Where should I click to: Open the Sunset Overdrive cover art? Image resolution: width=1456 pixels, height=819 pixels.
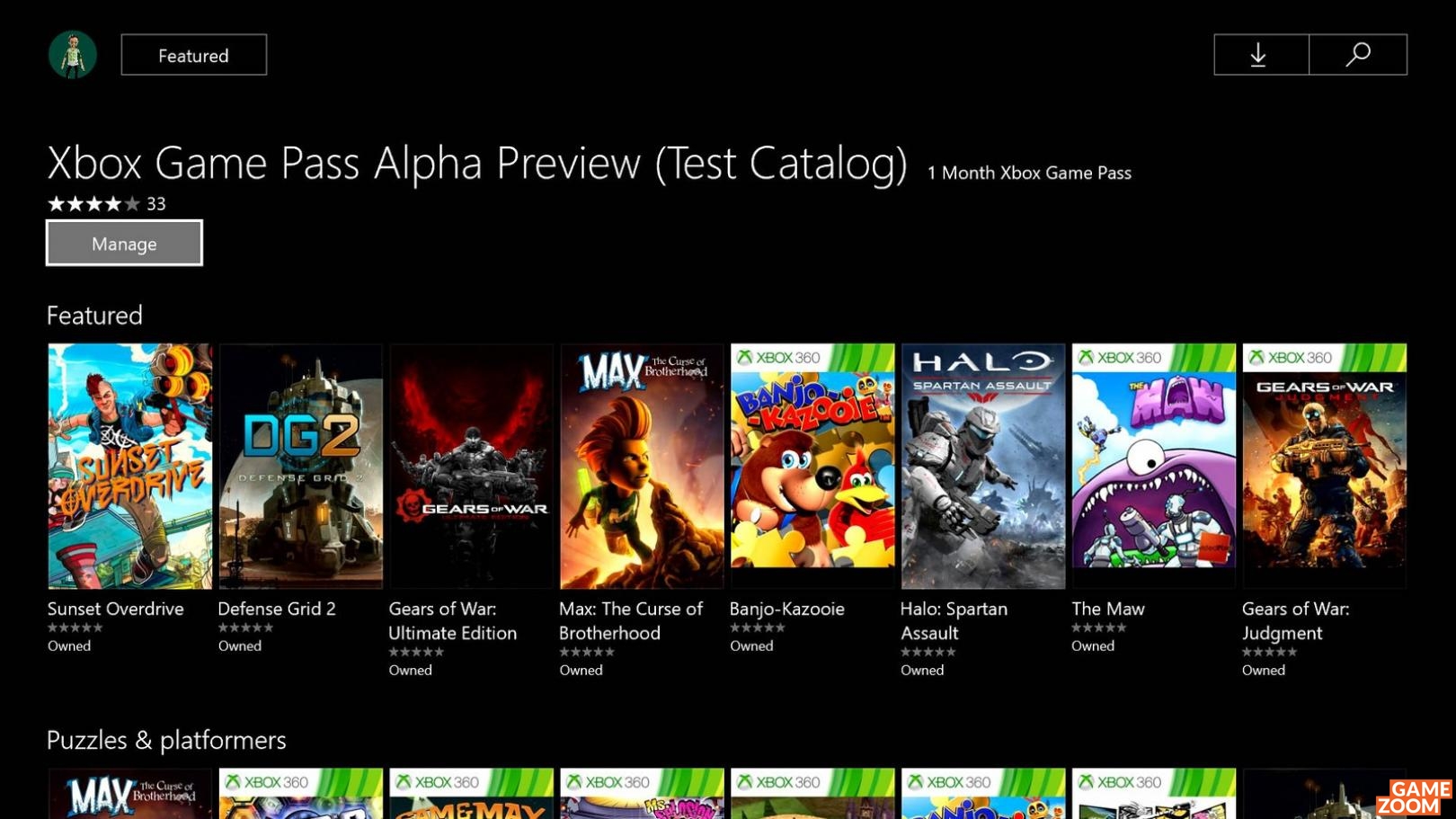(x=130, y=466)
